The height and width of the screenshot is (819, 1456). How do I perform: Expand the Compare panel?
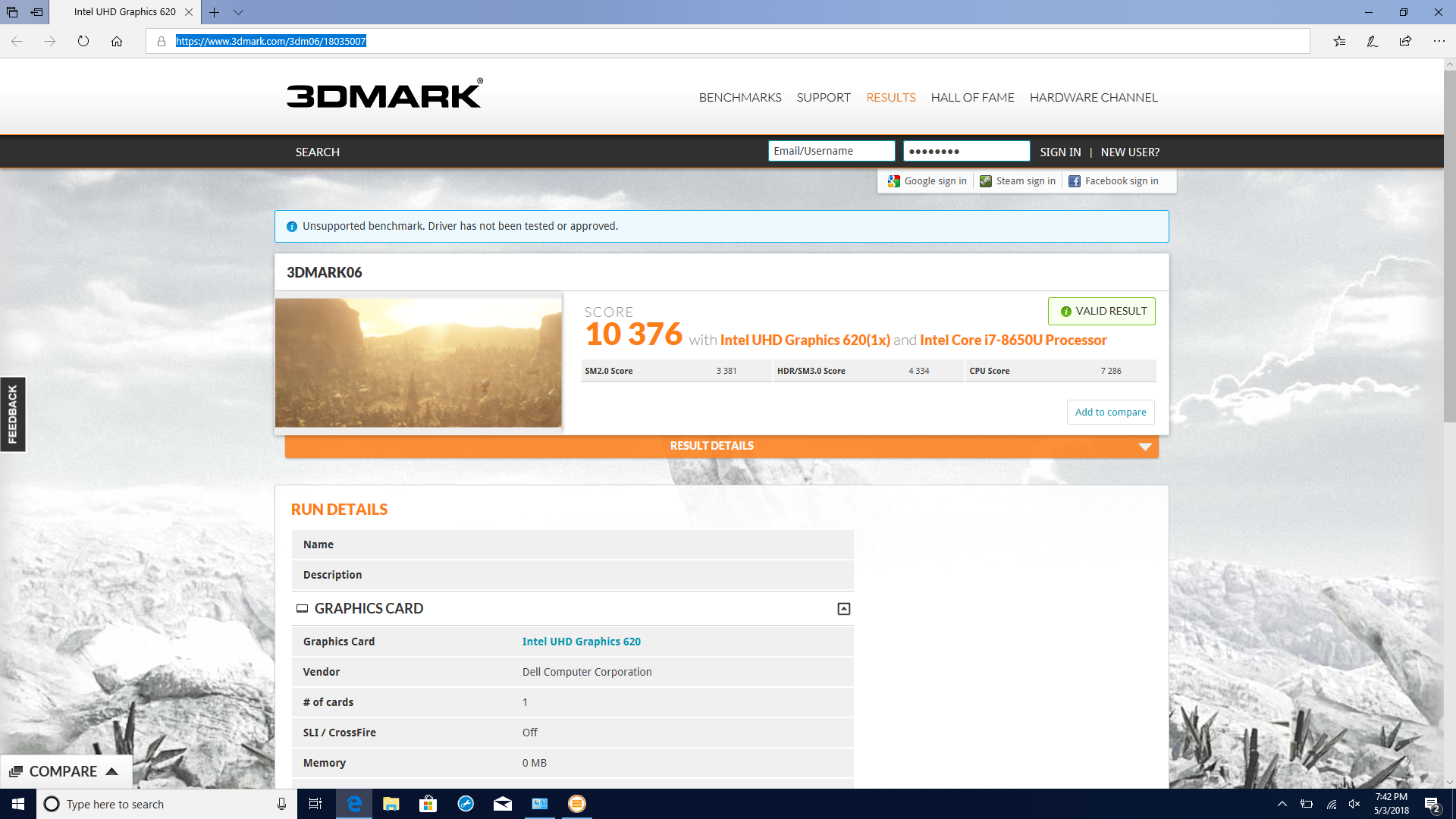pos(65,771)
